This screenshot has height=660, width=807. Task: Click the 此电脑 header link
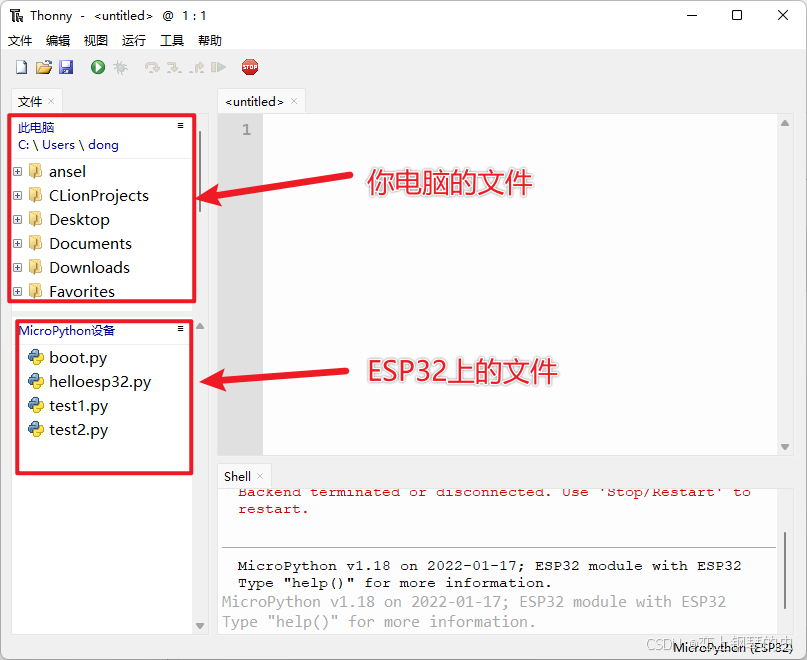point(36,127)
